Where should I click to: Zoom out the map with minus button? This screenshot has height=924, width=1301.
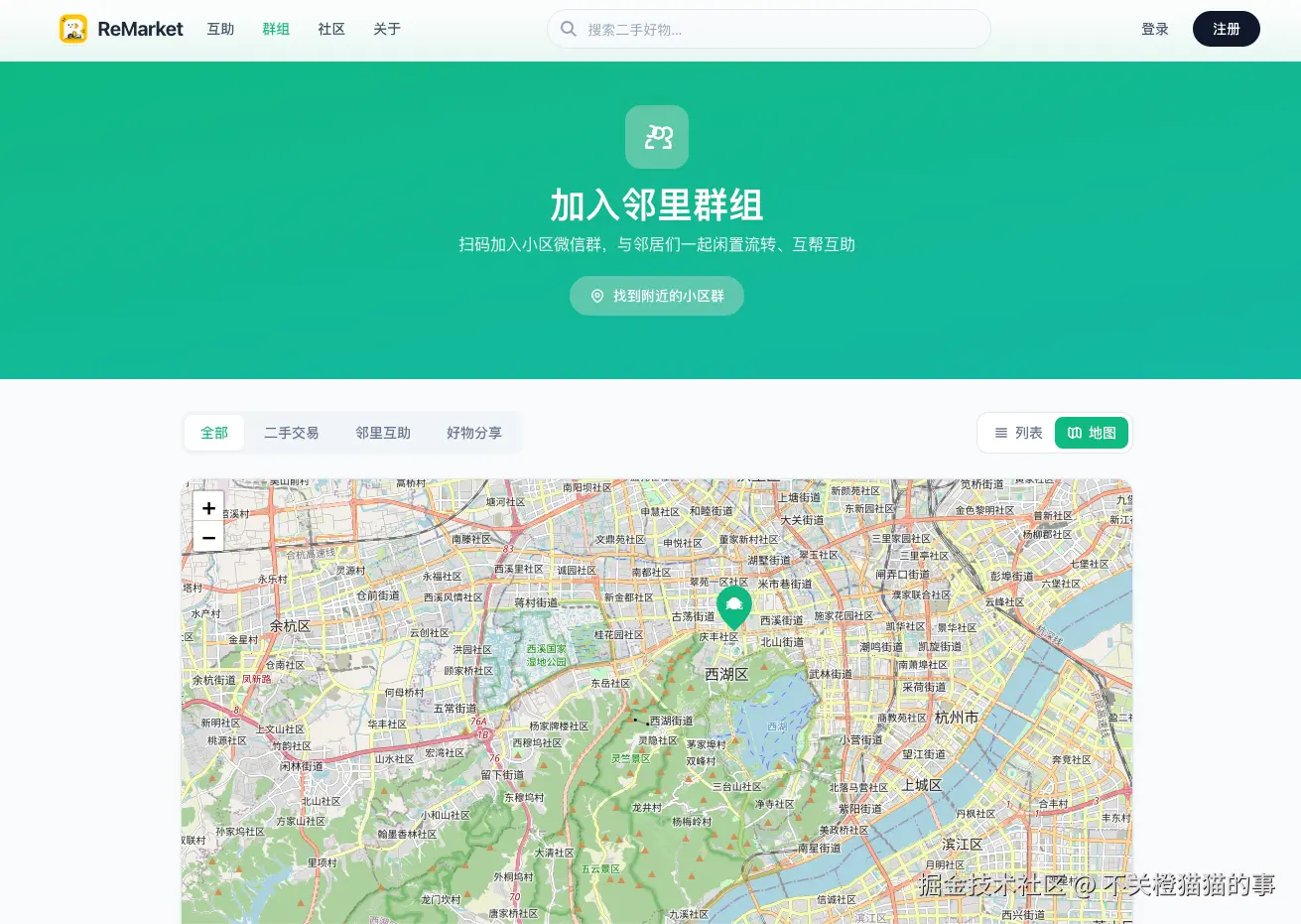(208, 537)
